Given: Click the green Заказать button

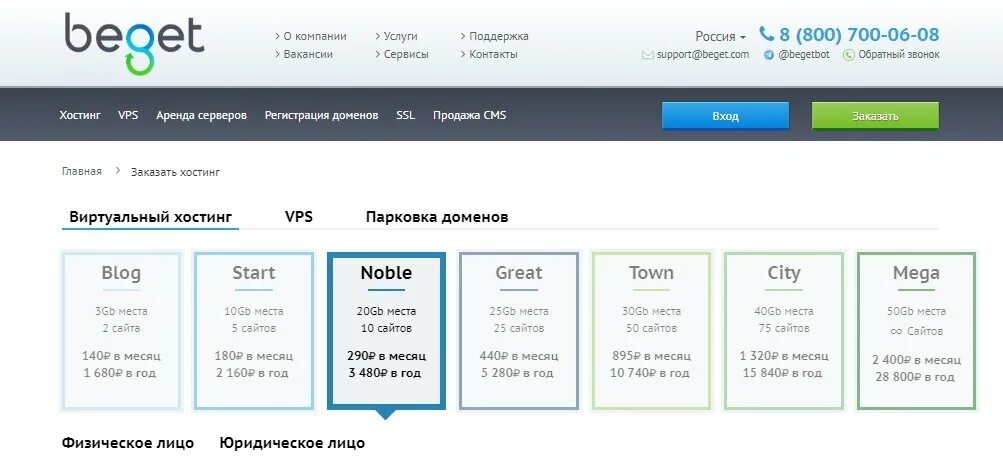Looking at the screenshot, I should tap(875, 116).
